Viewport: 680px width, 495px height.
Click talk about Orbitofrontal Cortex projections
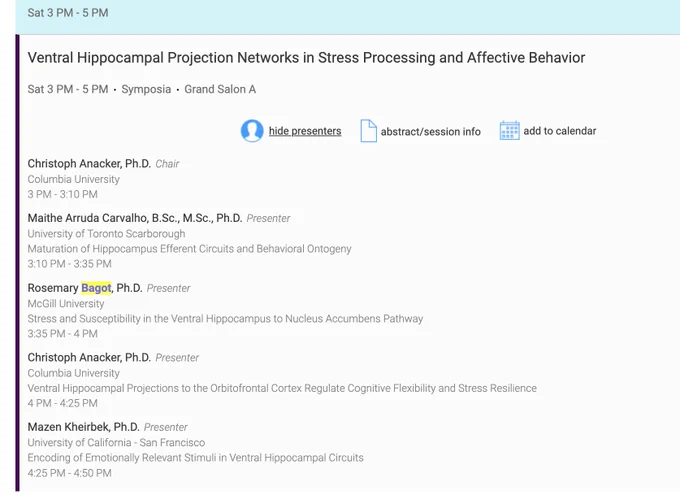pos(282,388)
